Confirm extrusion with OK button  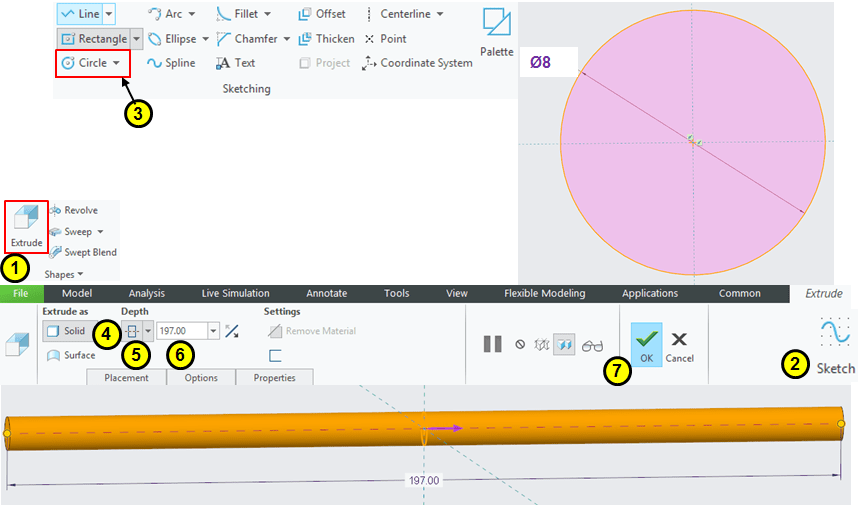pyautogui.click(x=646, y=345)
